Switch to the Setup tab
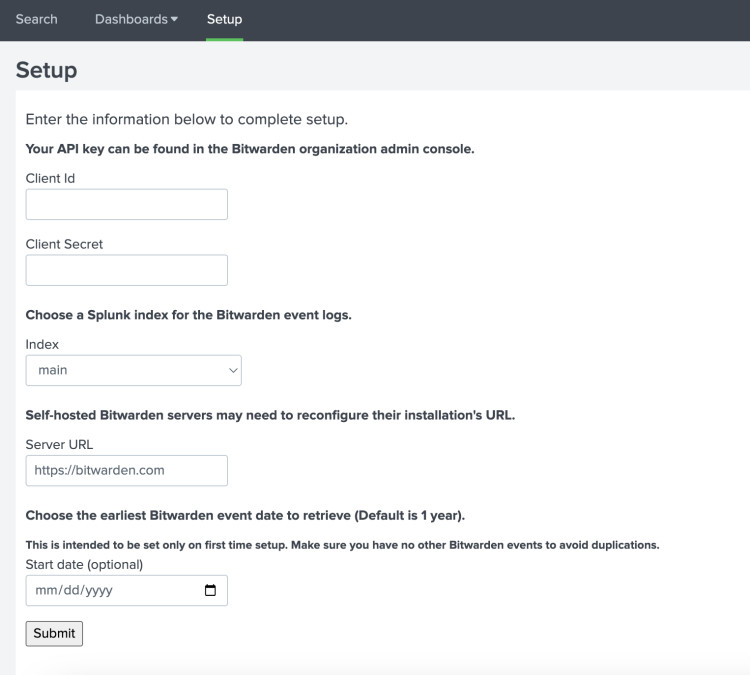The image size is (750, 675). 224,19
